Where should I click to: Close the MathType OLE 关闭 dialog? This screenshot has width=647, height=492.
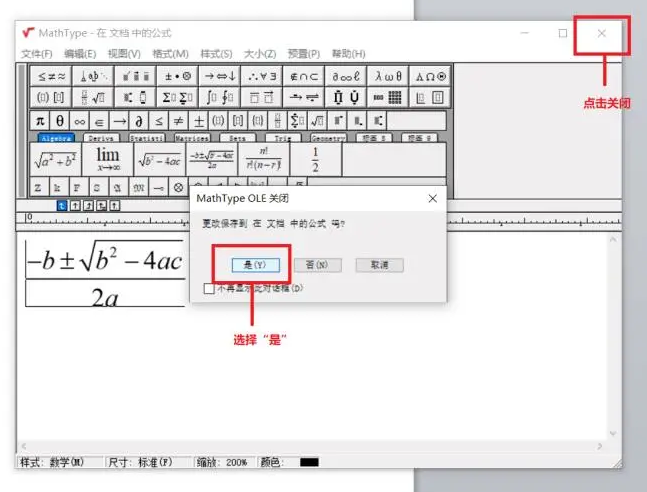[x=432, y=199]
